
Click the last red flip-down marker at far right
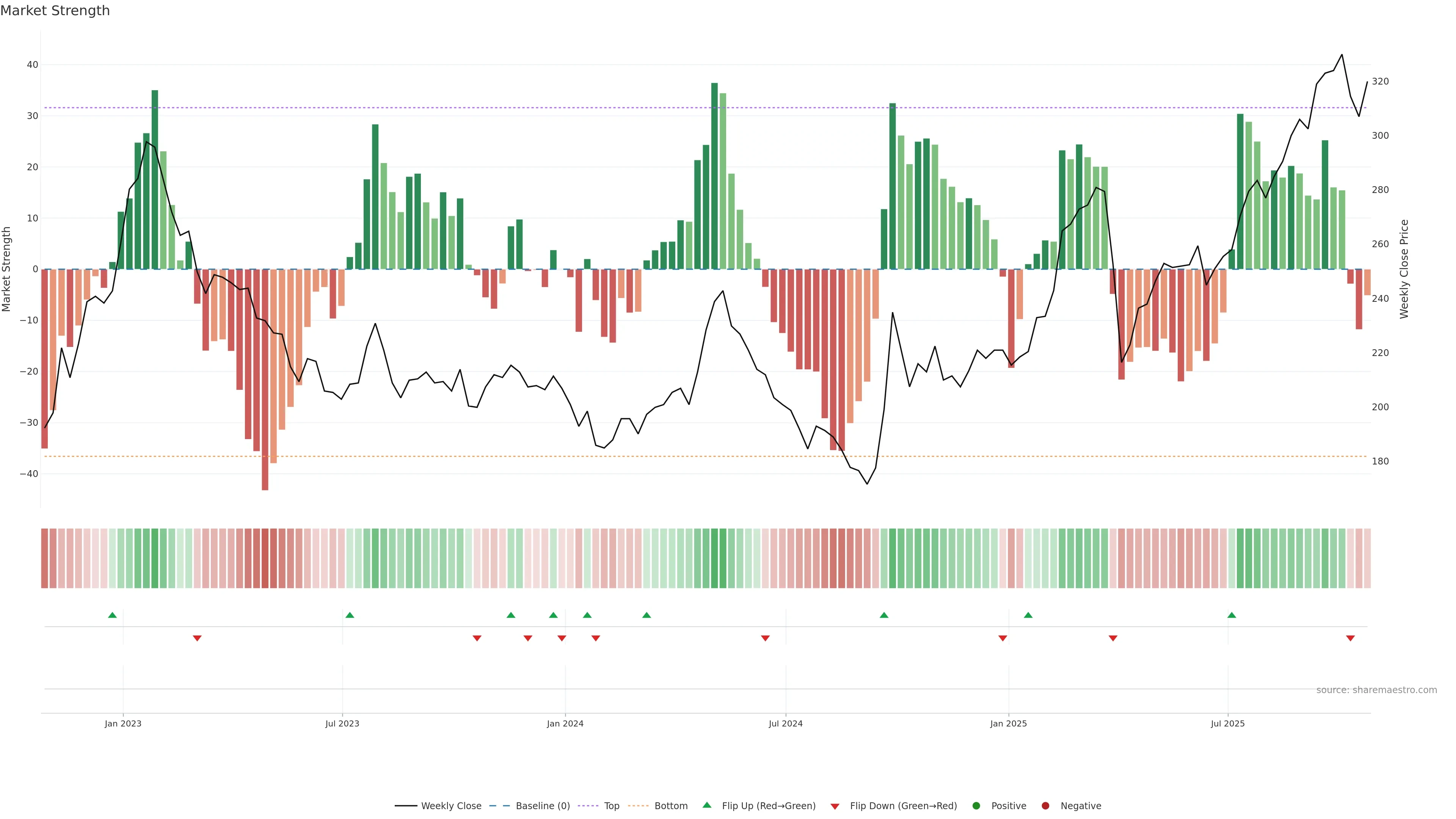(1350, 638)
